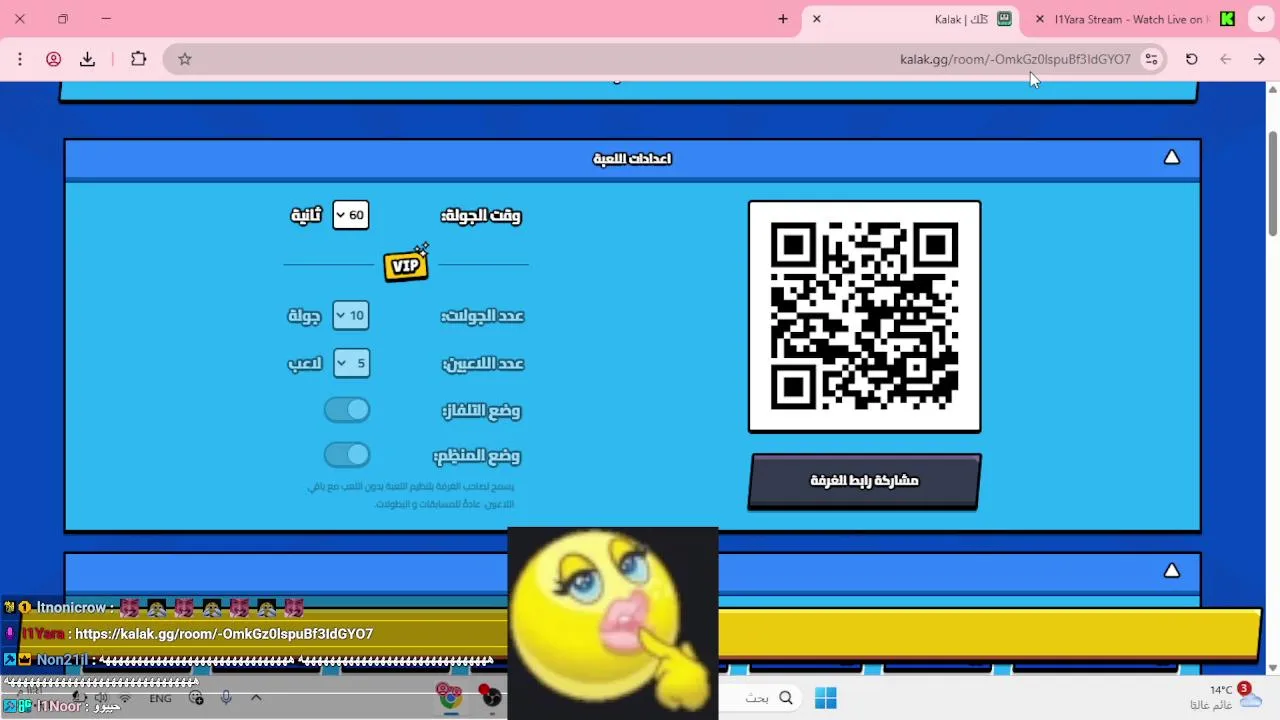The width and height of the screenshot is (1280, 720).
Task: Show hidden tray icons chevron
Action: pos(256,698)
